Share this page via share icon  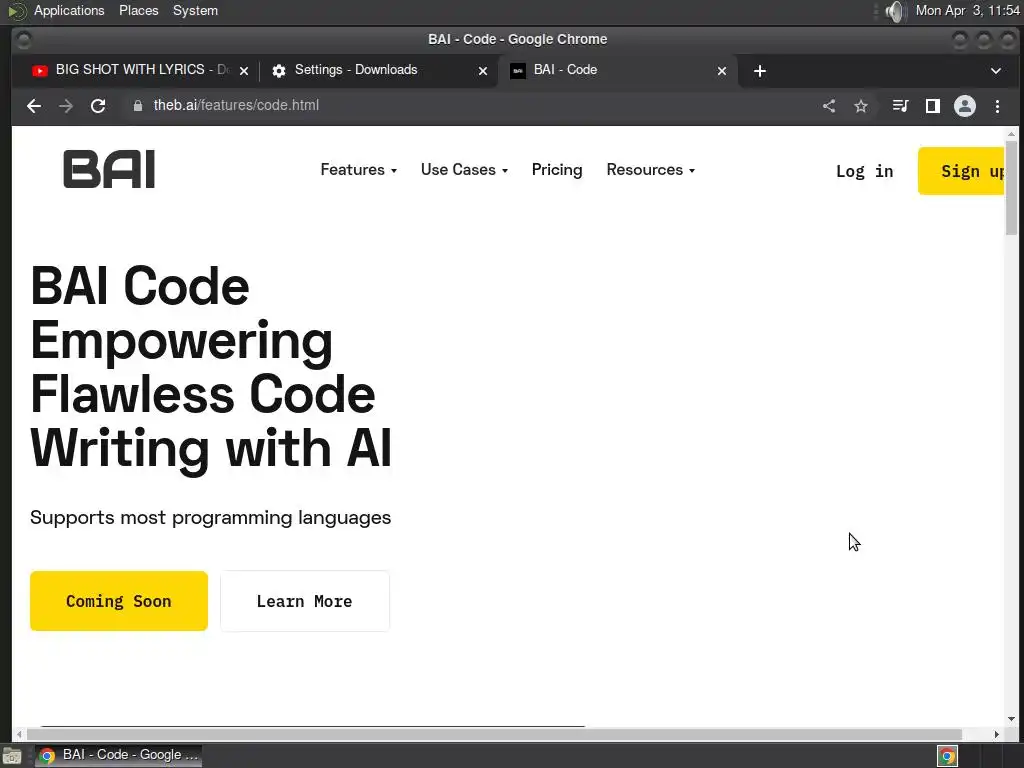[829, 106]
